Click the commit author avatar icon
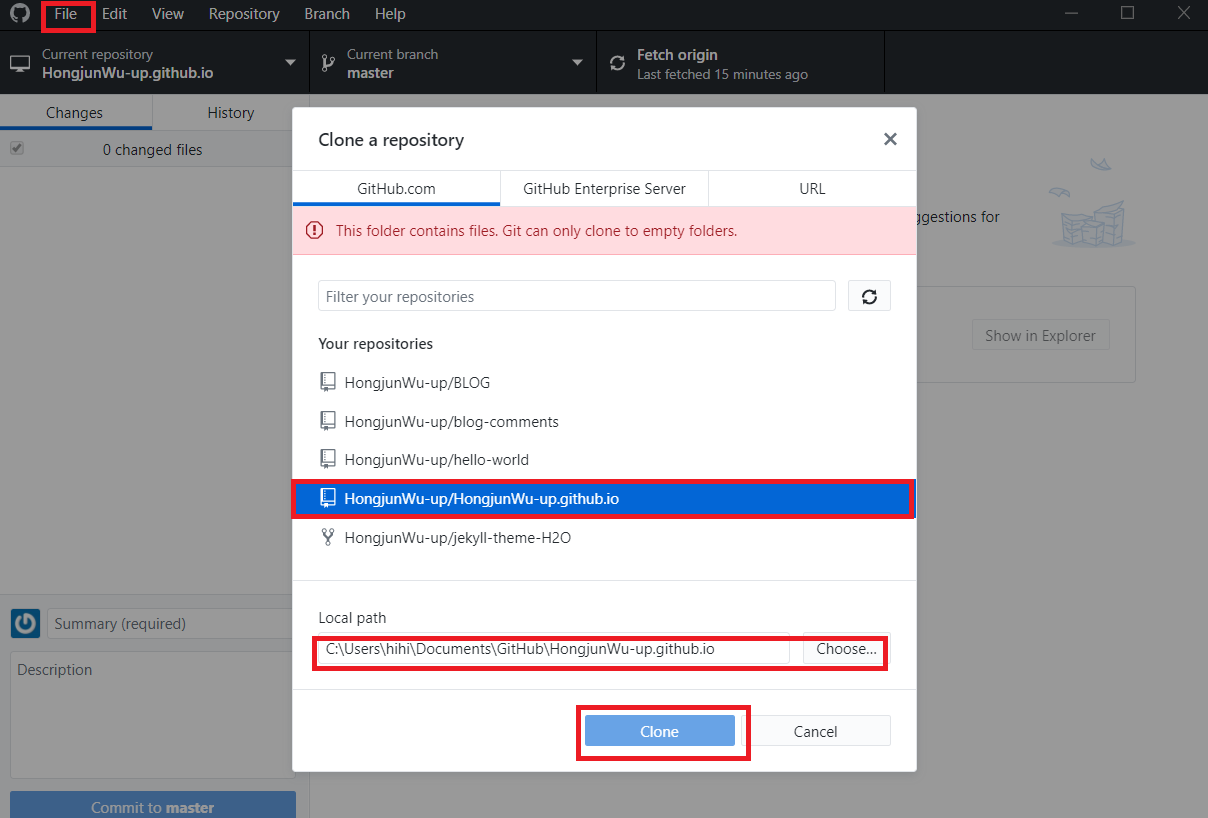1208x818 pixels. pos(25,624)
